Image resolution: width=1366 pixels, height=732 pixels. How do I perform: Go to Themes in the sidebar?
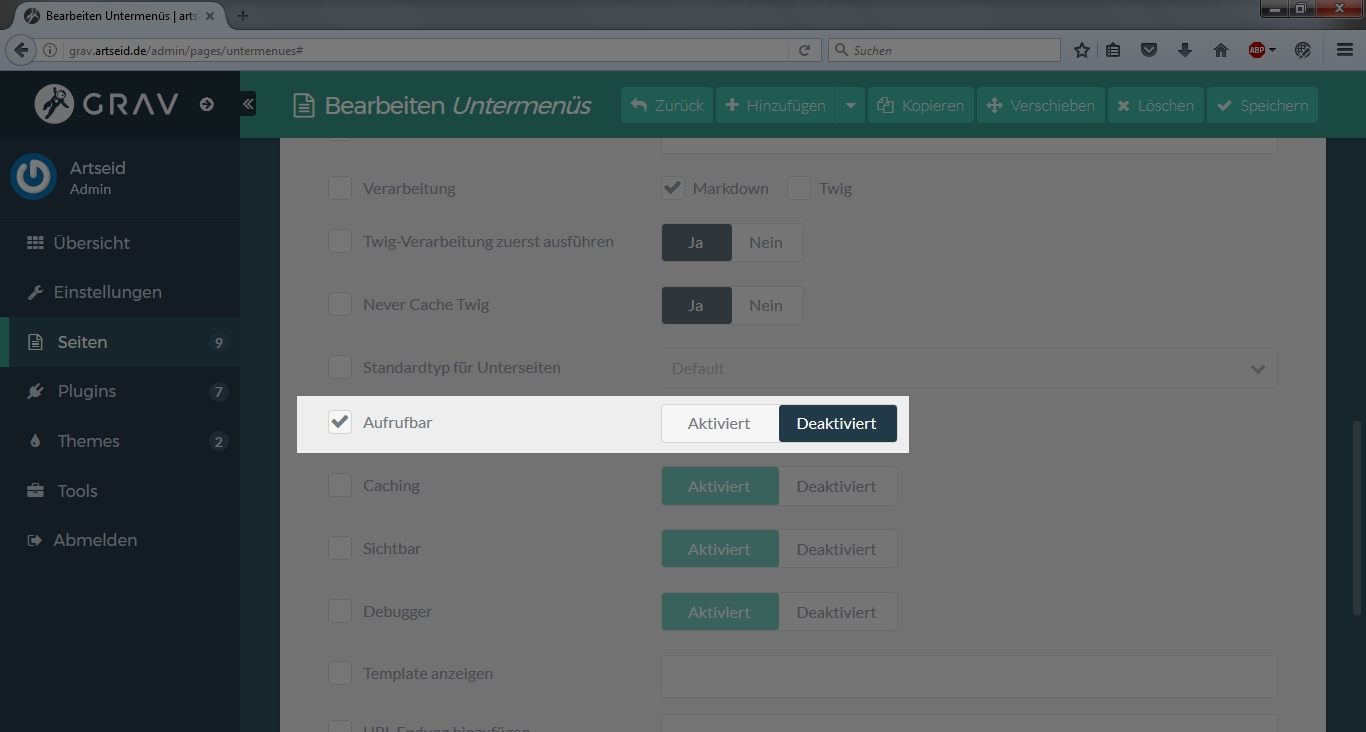click(88, 441)
